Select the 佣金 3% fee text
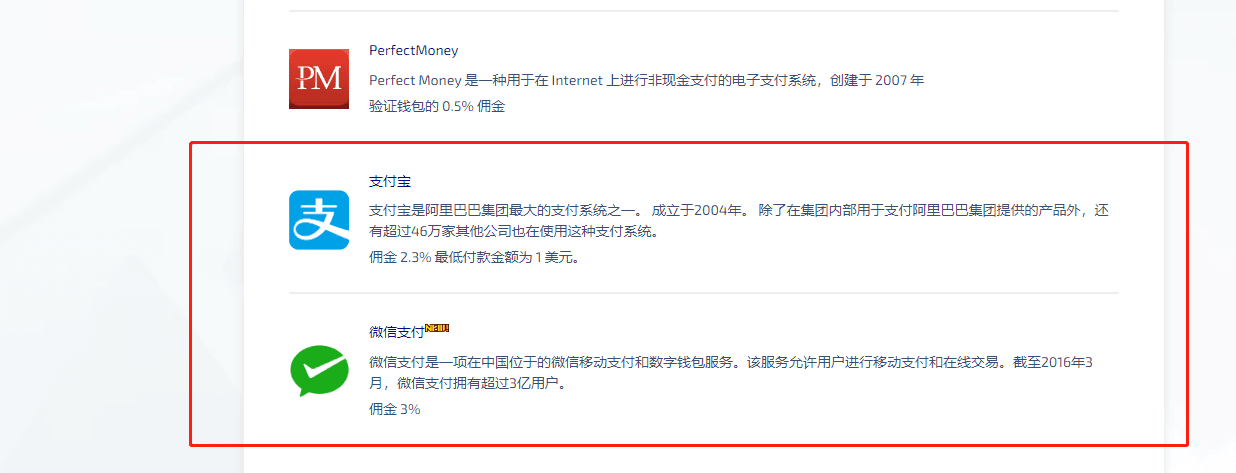 394,409
